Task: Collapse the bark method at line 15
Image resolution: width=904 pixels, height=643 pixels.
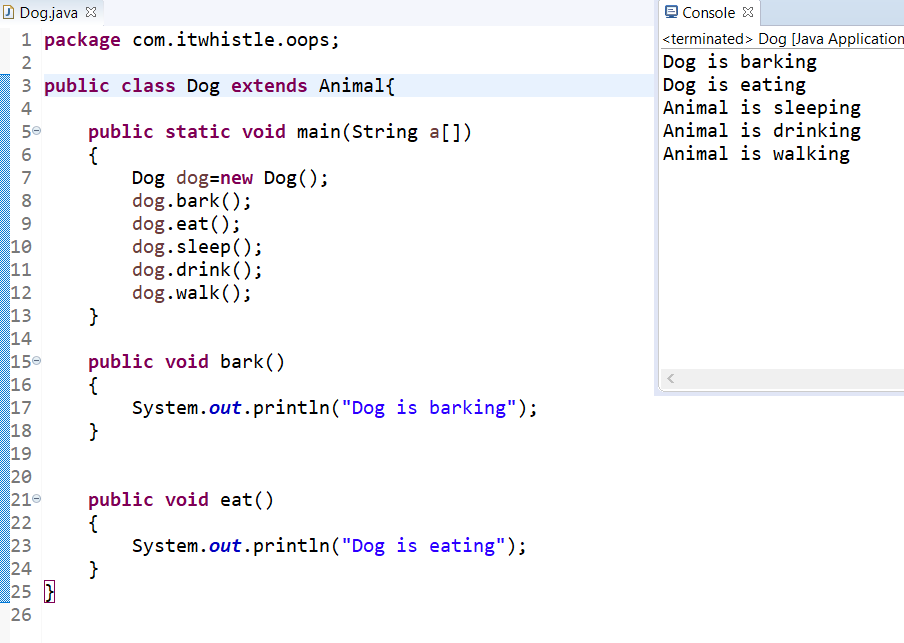Action: (x=37, y=361)
